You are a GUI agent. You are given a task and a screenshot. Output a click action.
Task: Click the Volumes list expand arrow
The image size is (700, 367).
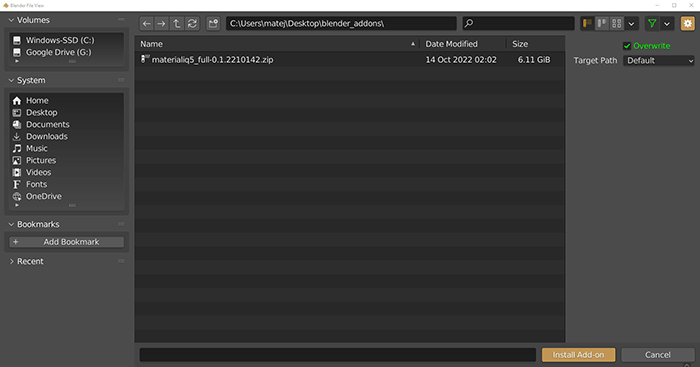pos(17,61)
